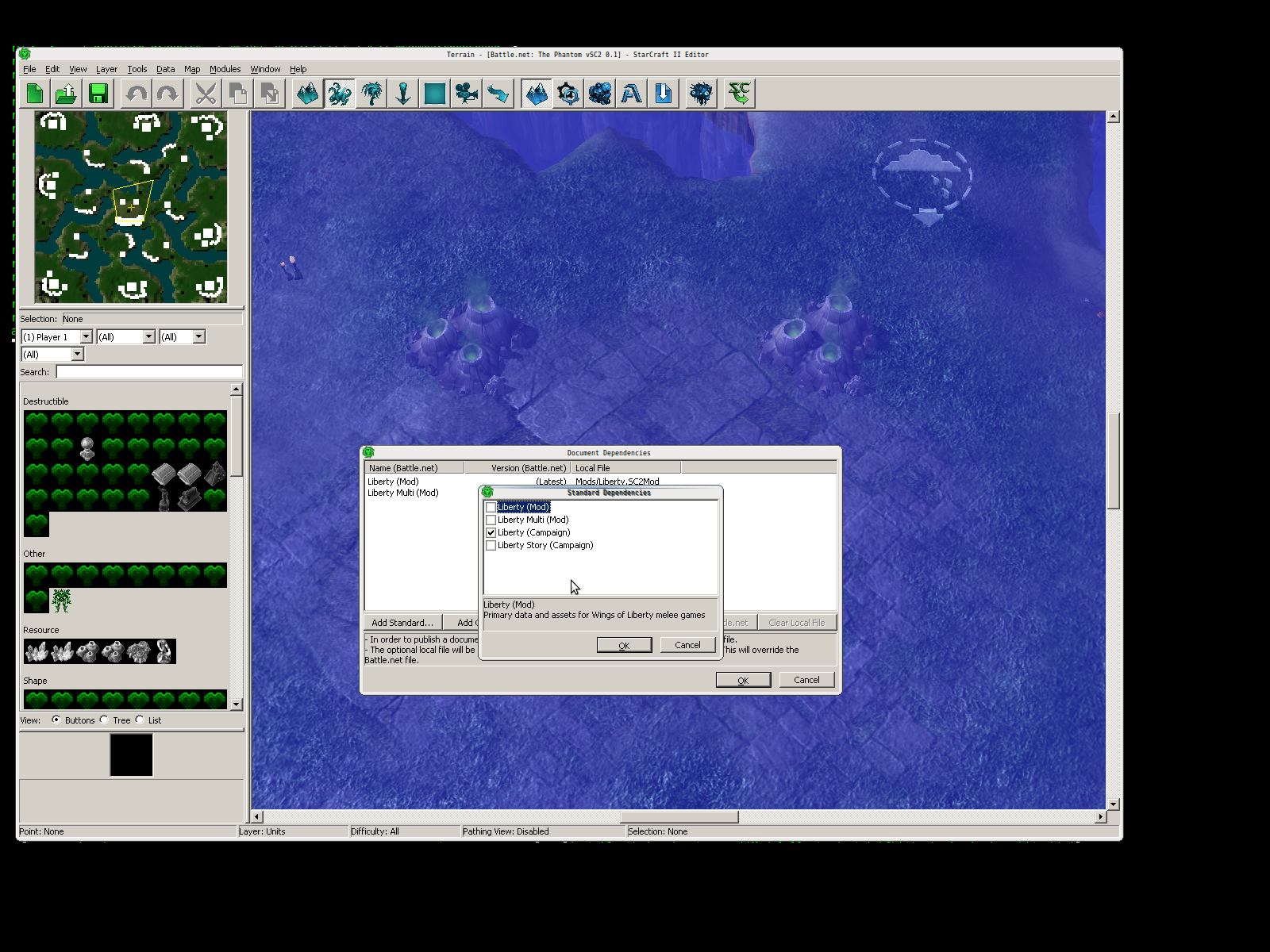Open the Modules menu
Screen dimensions: 1270x952
coord(225,69)
